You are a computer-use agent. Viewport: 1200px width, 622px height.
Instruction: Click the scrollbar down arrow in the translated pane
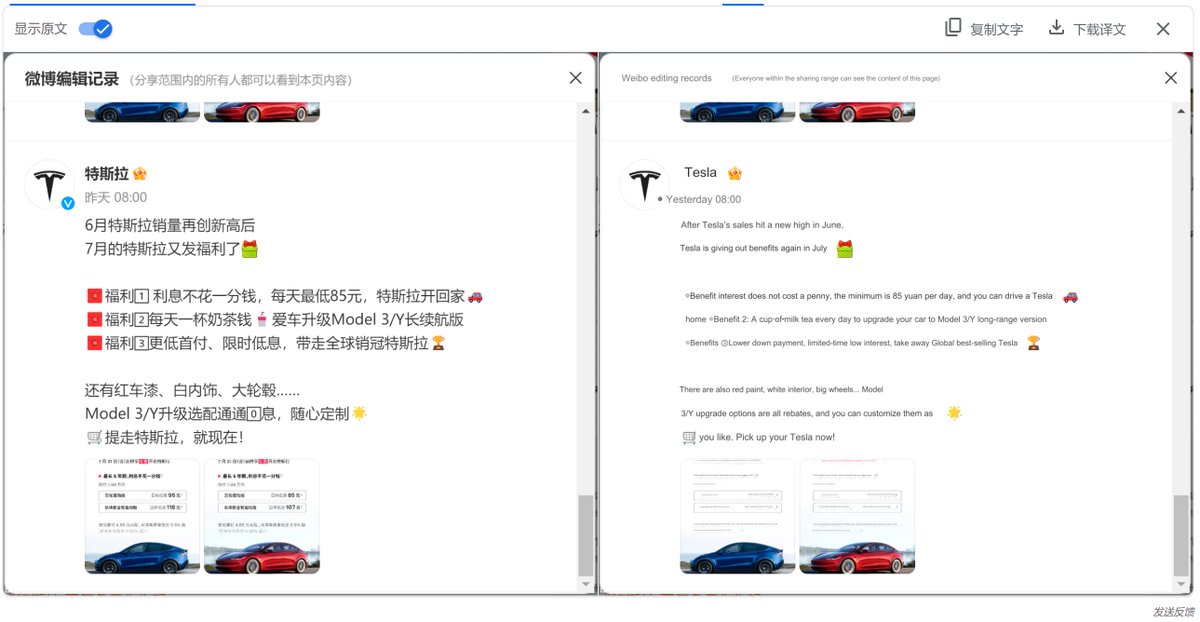pyautogui.click(x=1182, y=584)
